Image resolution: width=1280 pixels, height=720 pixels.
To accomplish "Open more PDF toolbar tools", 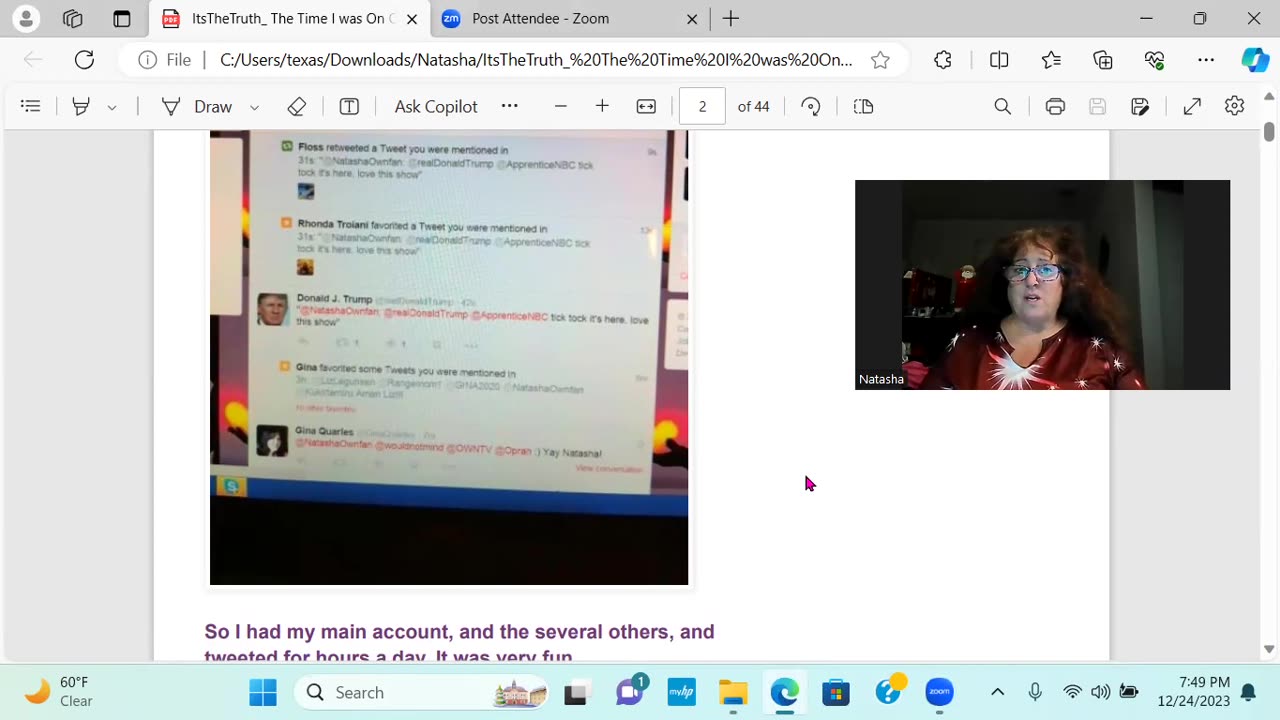I will point(510,106).
